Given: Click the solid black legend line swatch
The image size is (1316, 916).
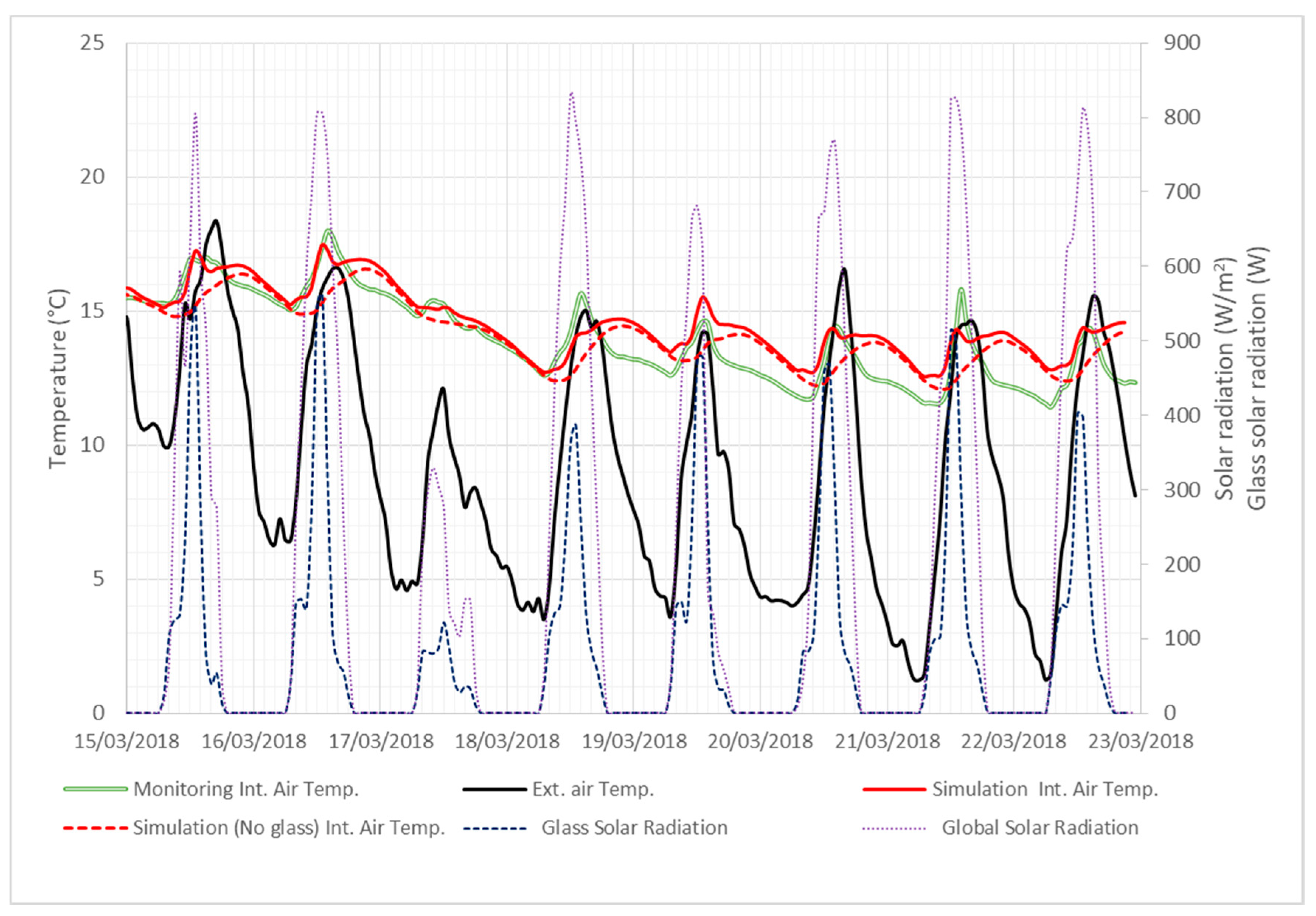Looking at the screenshot, I should pos(495,789).
